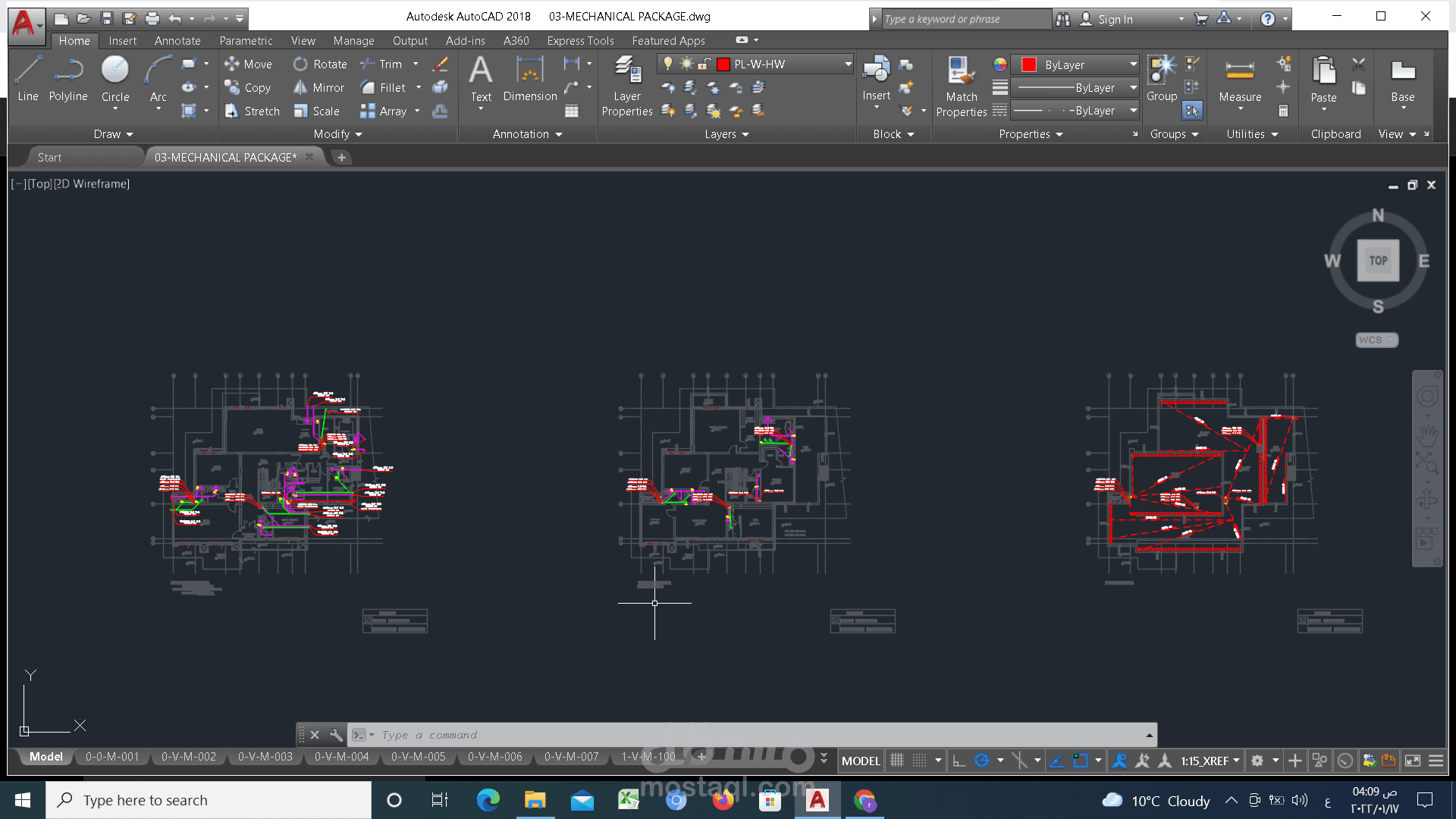Image resolution: width=1456 pixels, height=819 pixels.
Task: Click the Array tool
Action: point(384,111)
